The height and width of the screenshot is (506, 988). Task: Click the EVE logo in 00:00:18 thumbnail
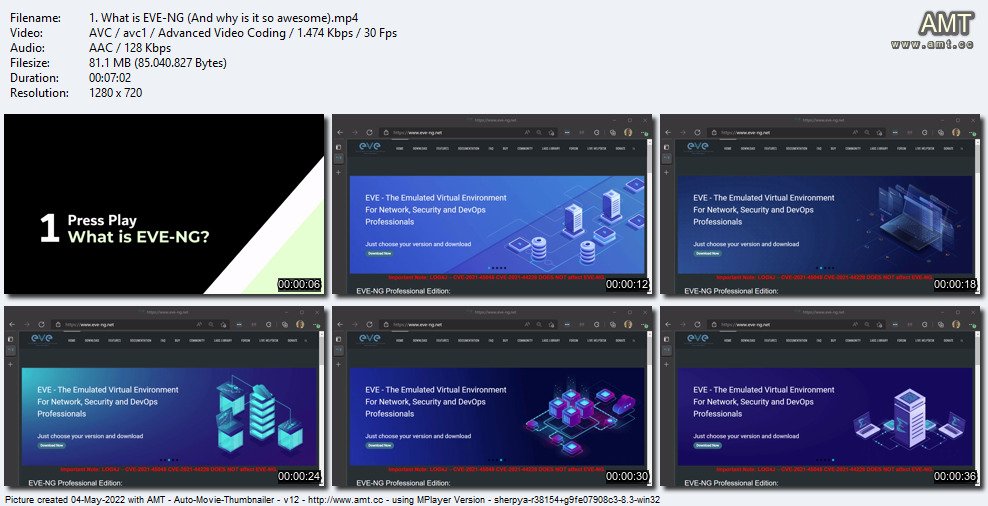click(x=698, y=147)
